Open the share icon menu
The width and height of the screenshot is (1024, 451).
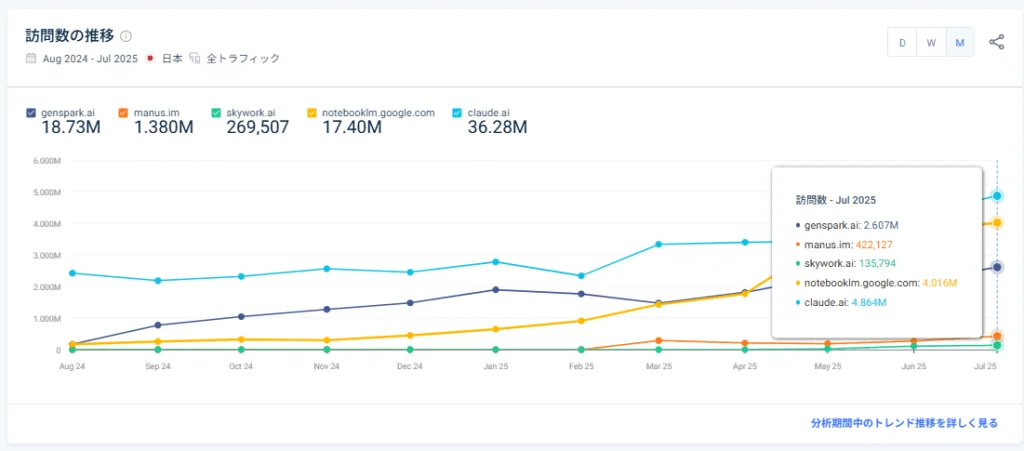point(996,42)
